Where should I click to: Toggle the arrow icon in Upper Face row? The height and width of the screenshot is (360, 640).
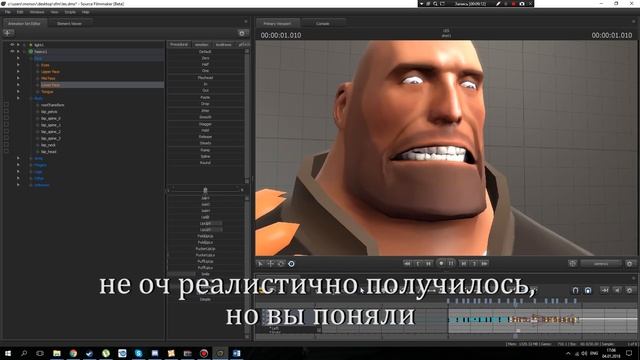(18, 71)
